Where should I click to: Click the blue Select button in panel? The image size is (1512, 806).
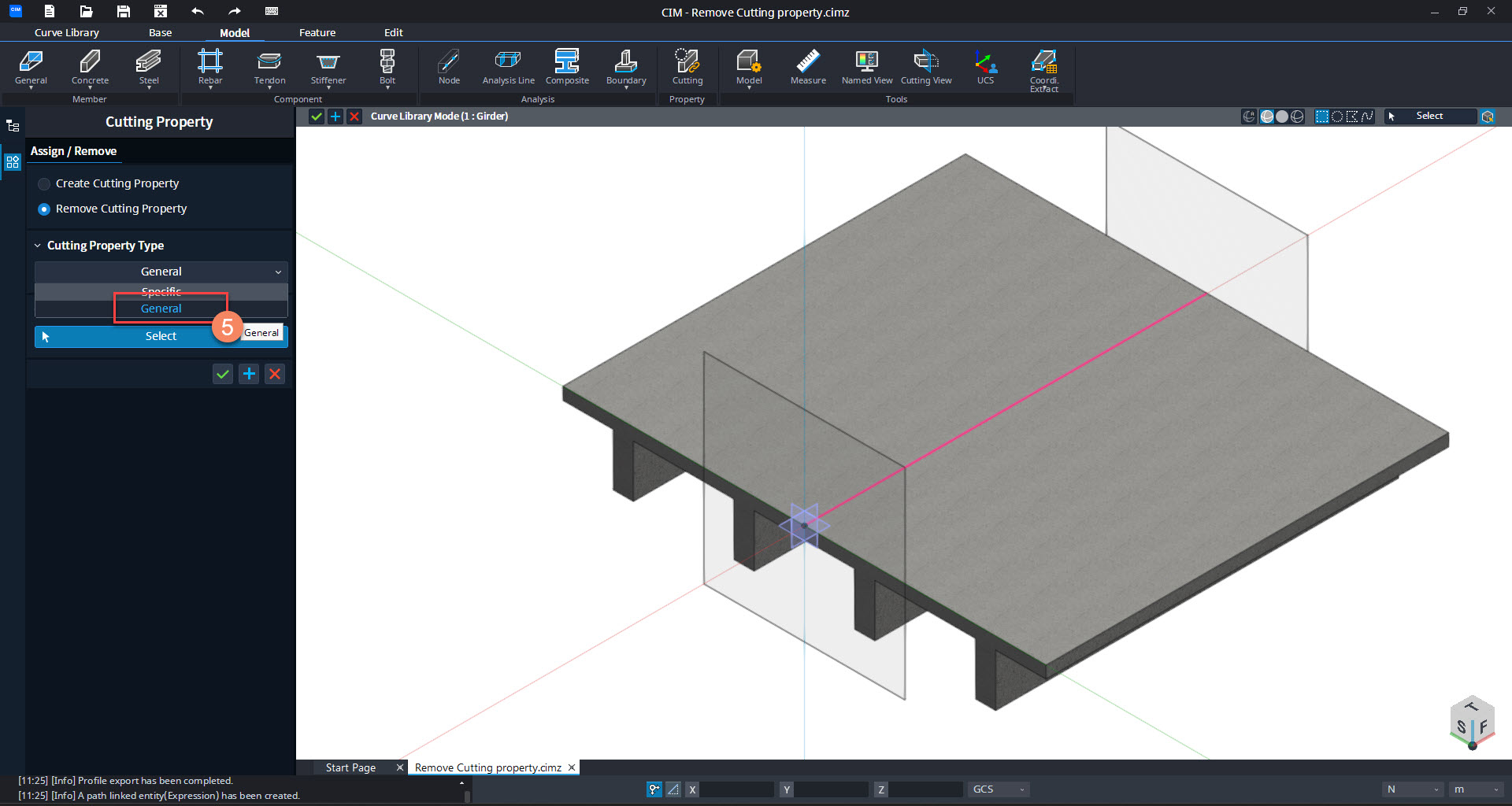point(161,336)
